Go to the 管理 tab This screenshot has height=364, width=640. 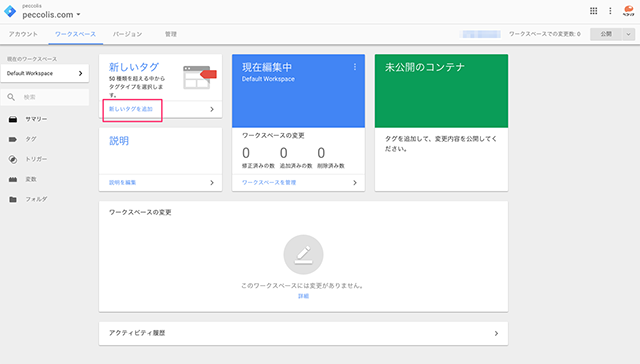pyautogui.click(x=171, y=34)
